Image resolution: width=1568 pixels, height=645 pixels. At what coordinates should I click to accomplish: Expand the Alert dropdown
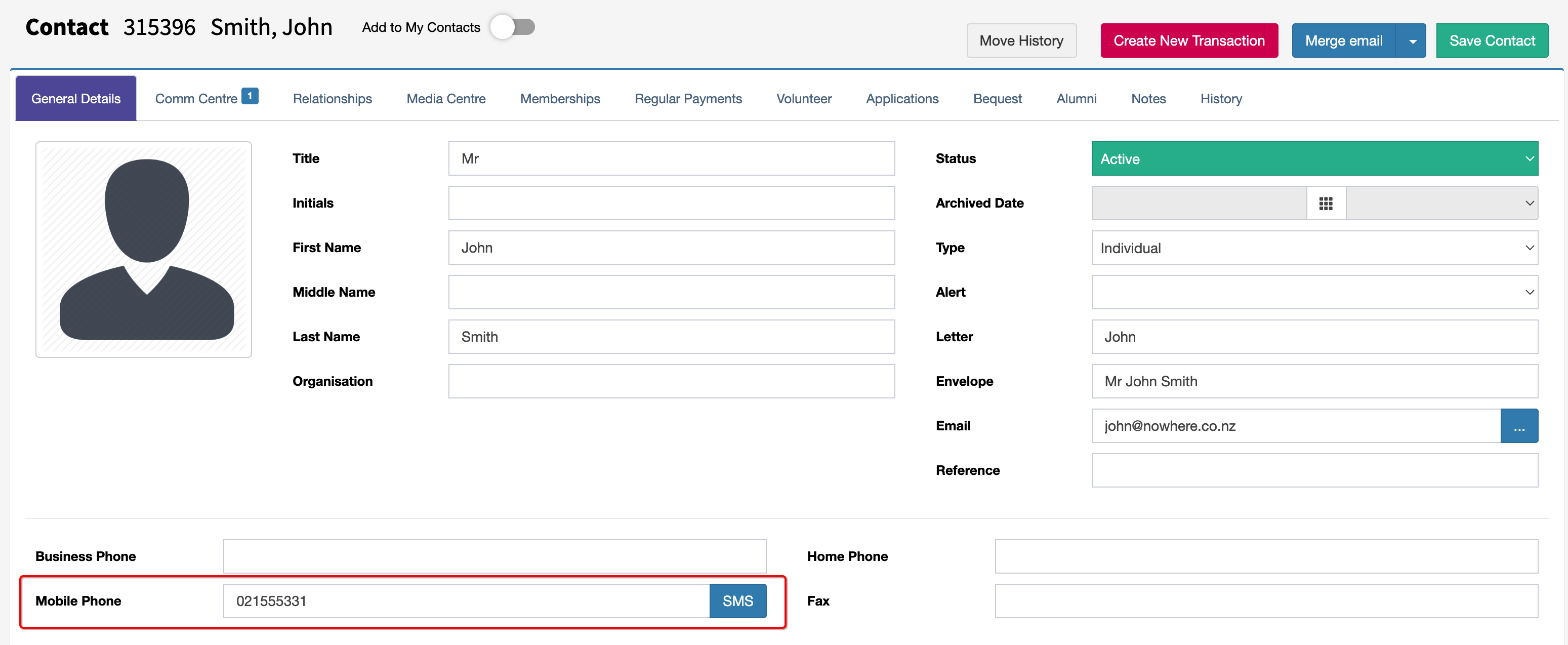[x=1315, y=292]
